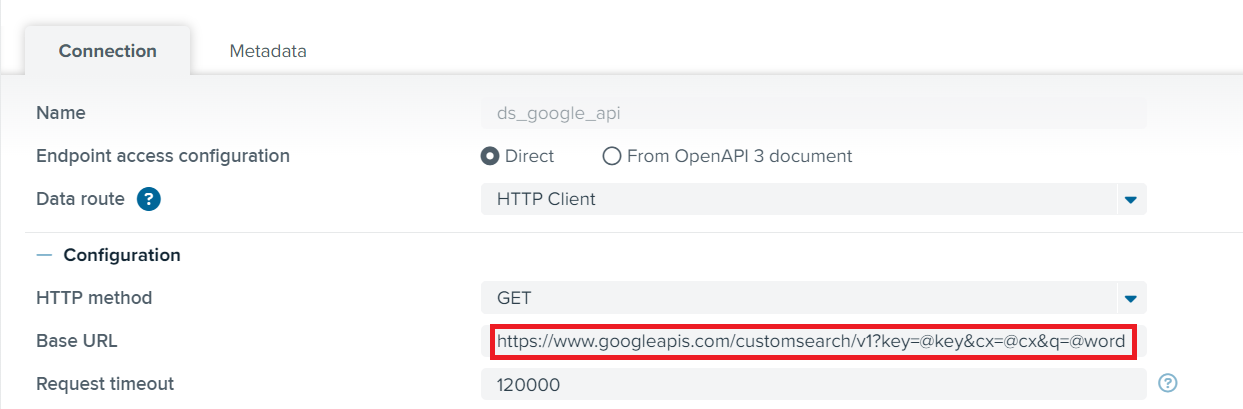The width and height of the screenshot is (1243, 409).
Task: Click the HTTP method label
Action: click(94, 298)
